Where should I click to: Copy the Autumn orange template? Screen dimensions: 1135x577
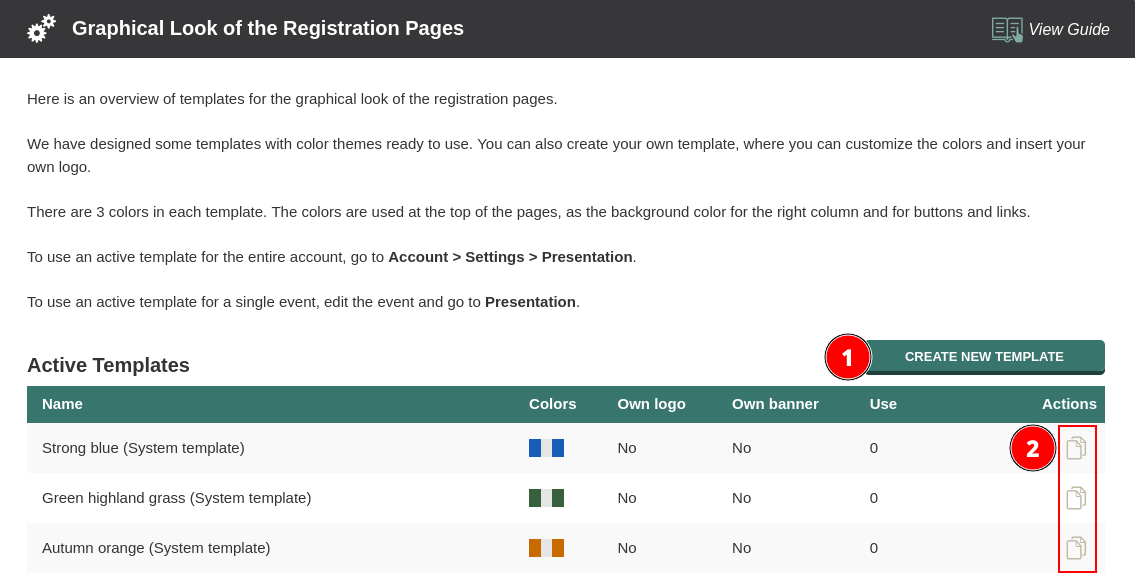pos(1076,548)
